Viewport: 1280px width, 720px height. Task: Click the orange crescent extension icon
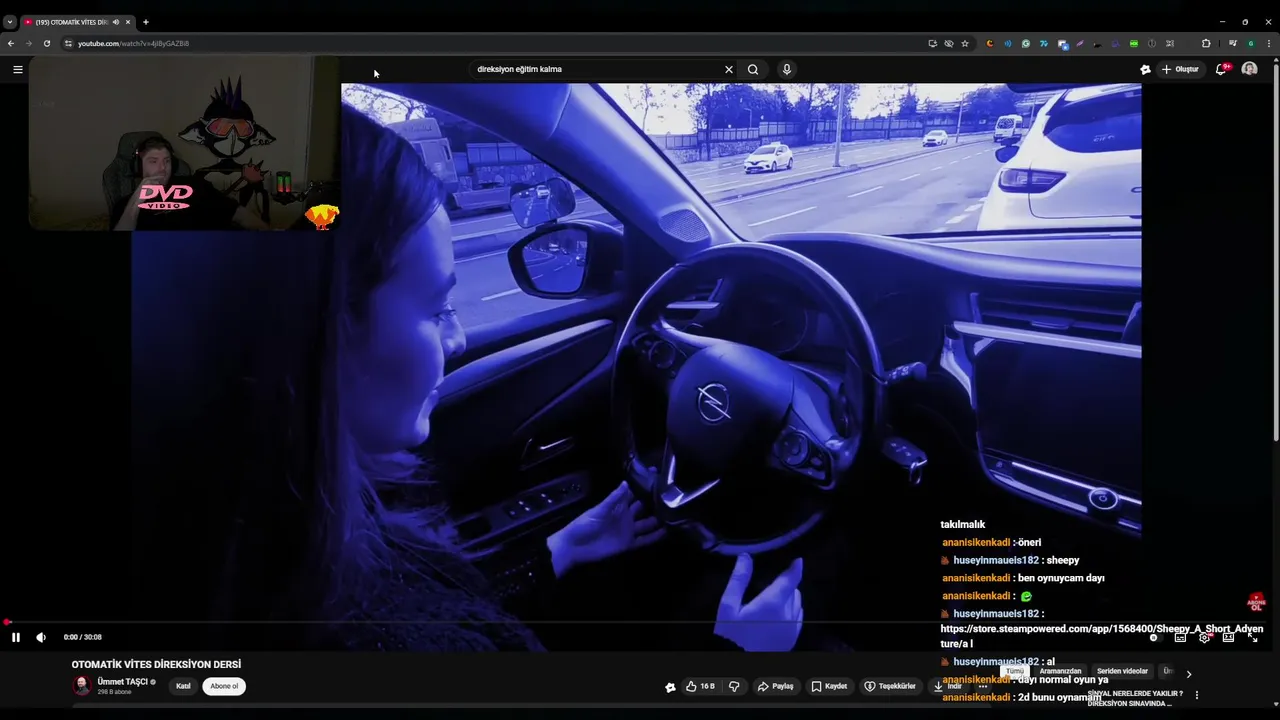990,43
